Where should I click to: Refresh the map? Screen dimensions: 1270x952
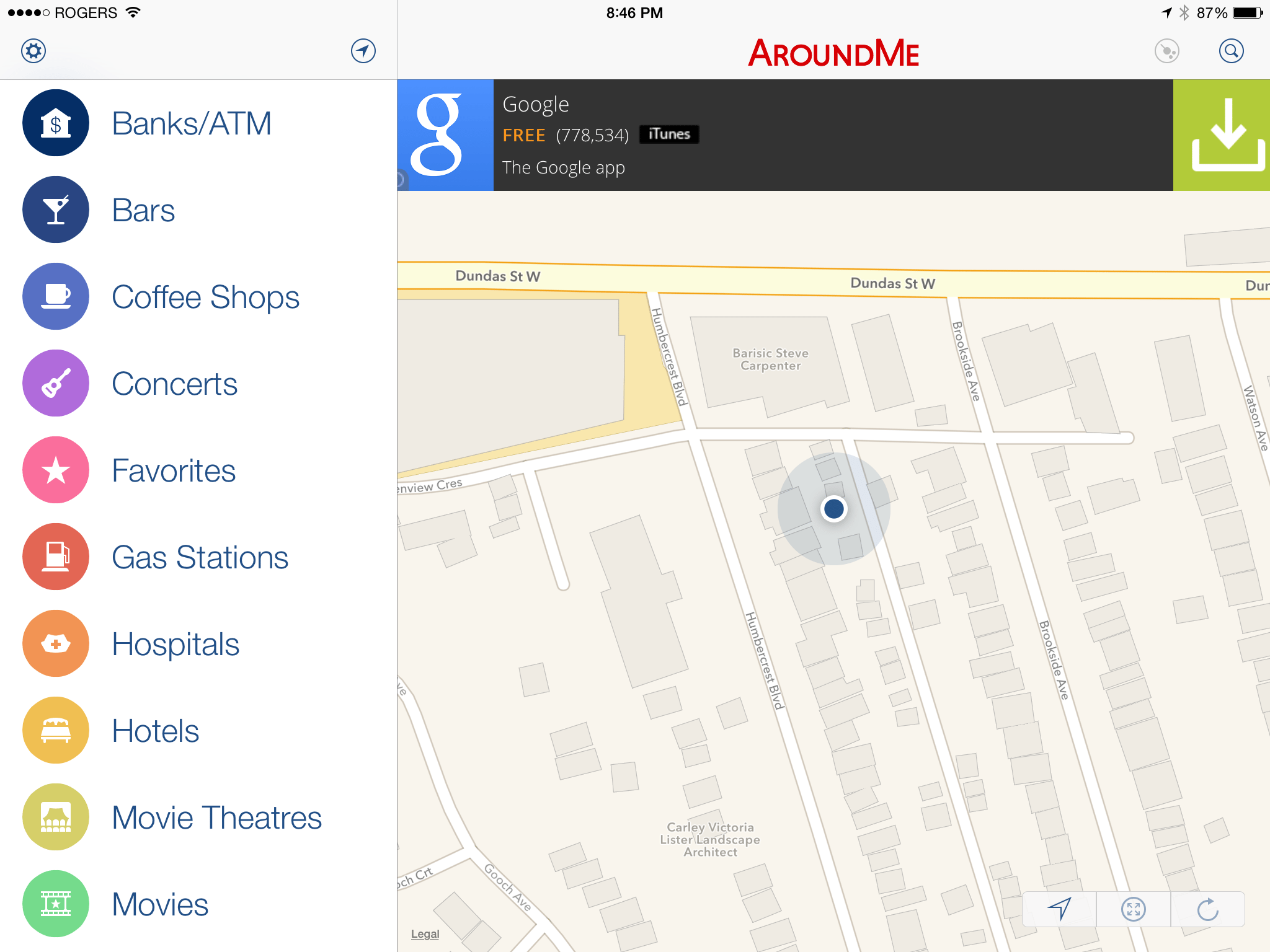[1208, 909]
